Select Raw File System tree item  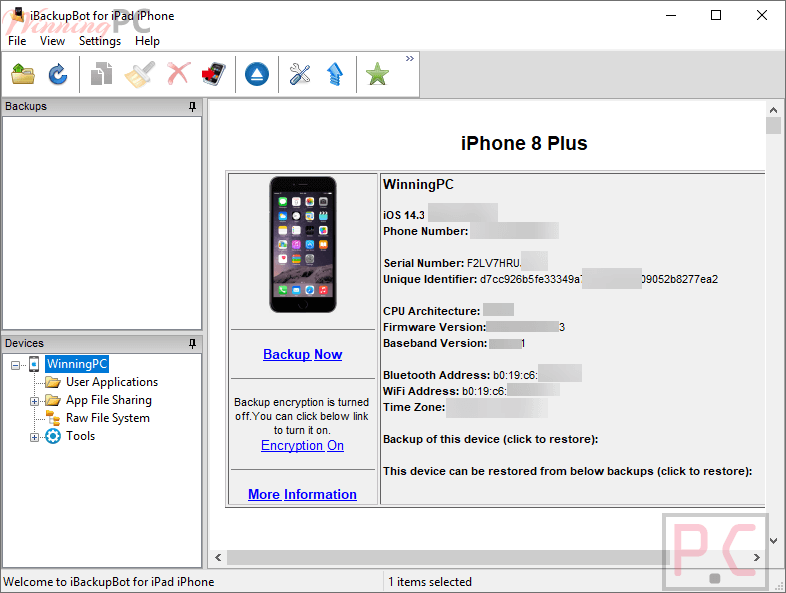point(108,418)
